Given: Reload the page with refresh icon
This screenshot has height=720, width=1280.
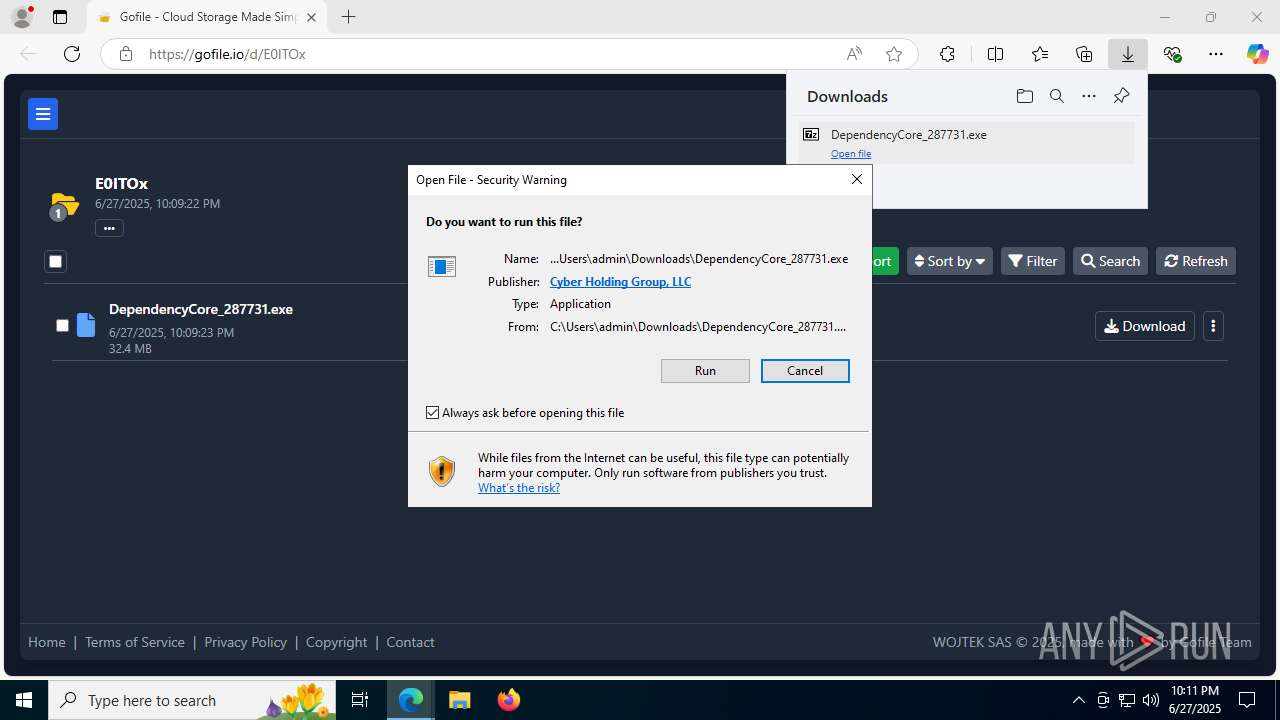Looking at the screenshot, I should point(72,54).
